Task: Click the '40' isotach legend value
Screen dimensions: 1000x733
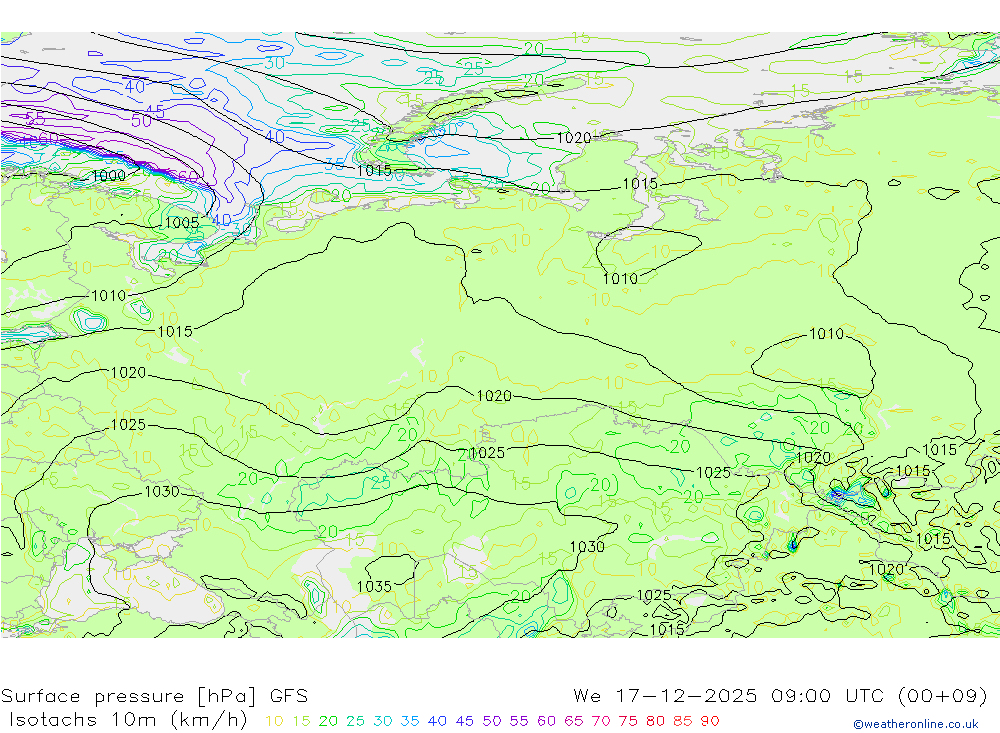Action: coord(438,721)
